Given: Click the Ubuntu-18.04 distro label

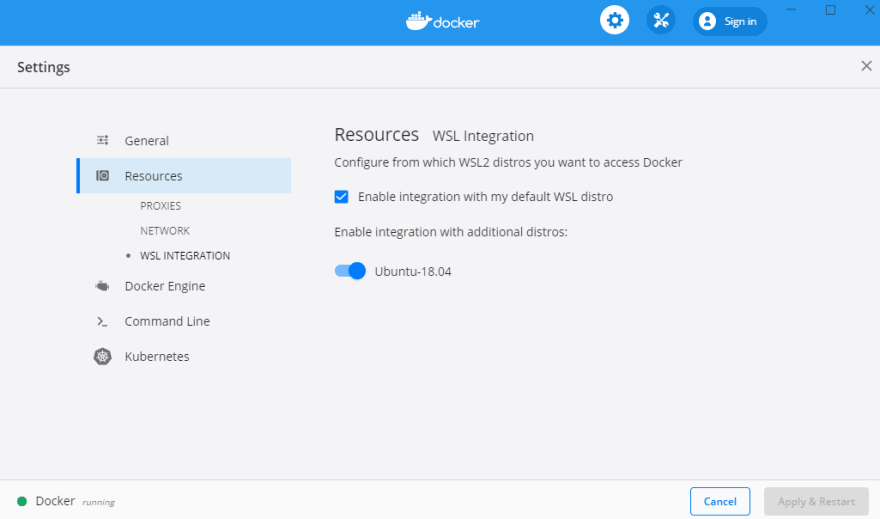Looking at the screenshot, I should (413, 272).
